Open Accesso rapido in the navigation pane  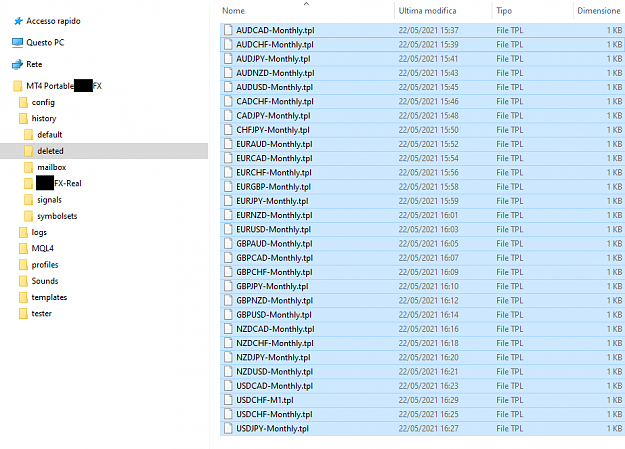53,21
